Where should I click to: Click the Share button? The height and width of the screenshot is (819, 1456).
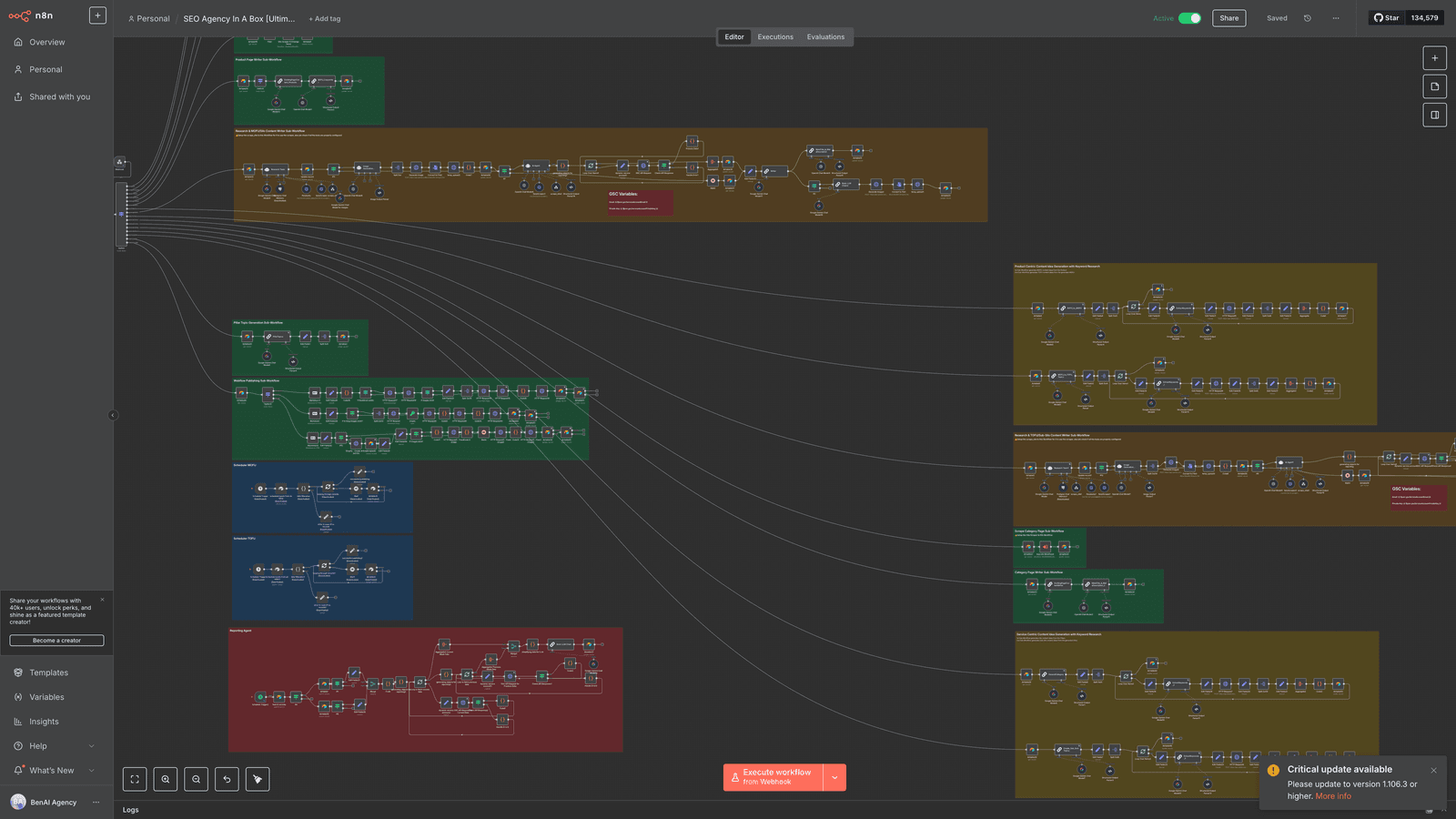(x=1228, y=18)
